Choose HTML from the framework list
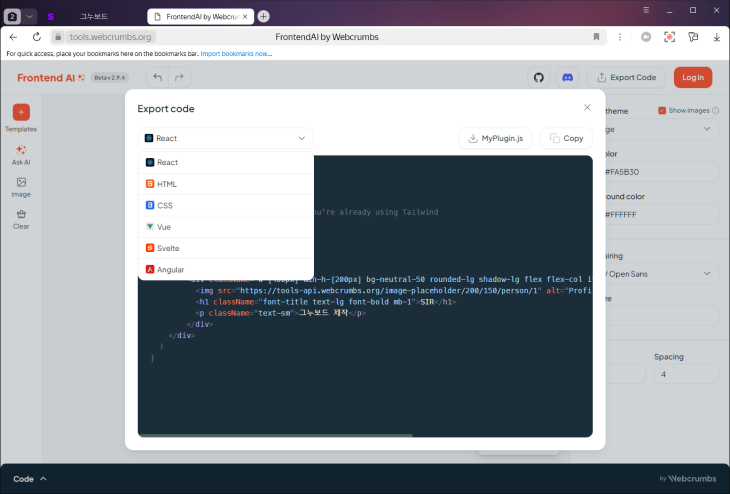 point(226,184)
